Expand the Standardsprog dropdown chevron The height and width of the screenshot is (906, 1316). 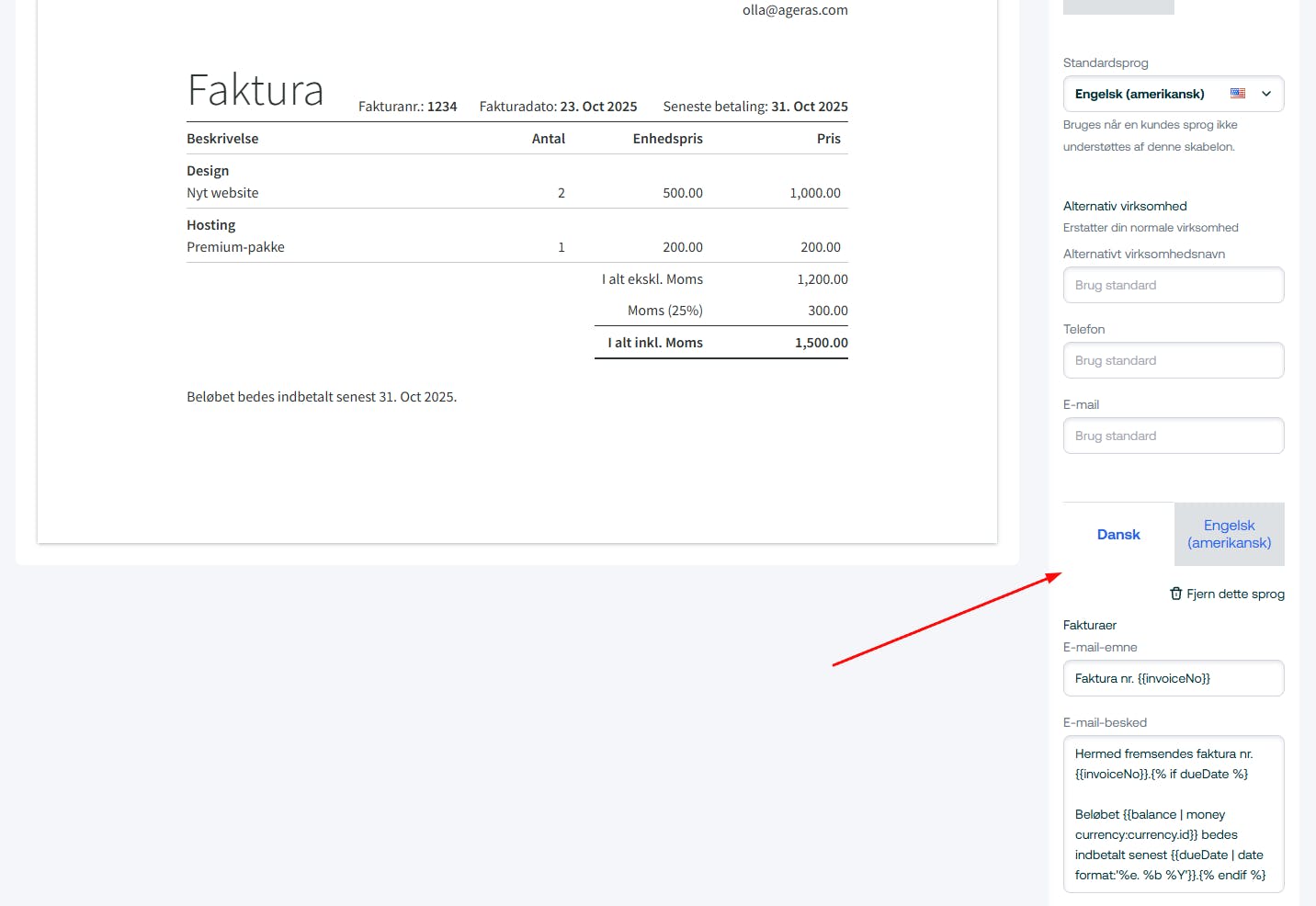(1266, 94)
